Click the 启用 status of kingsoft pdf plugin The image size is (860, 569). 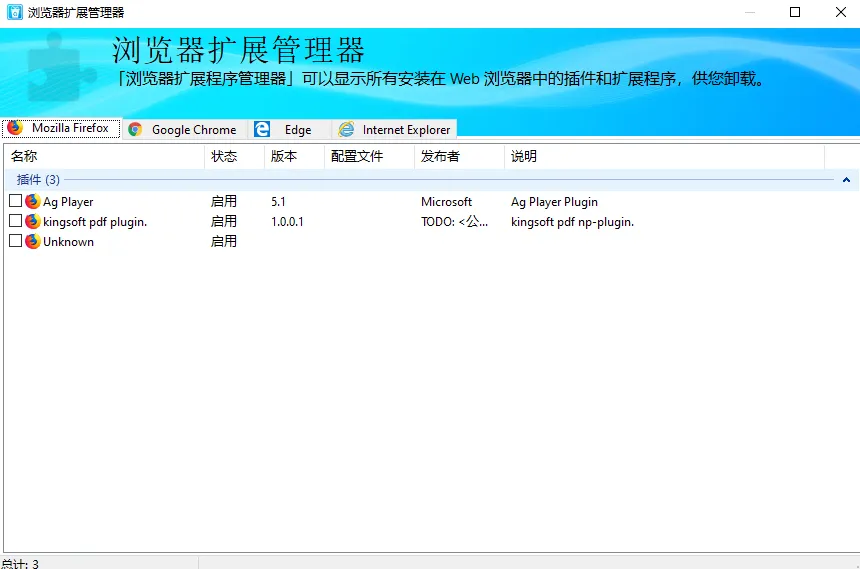[224, 221]
